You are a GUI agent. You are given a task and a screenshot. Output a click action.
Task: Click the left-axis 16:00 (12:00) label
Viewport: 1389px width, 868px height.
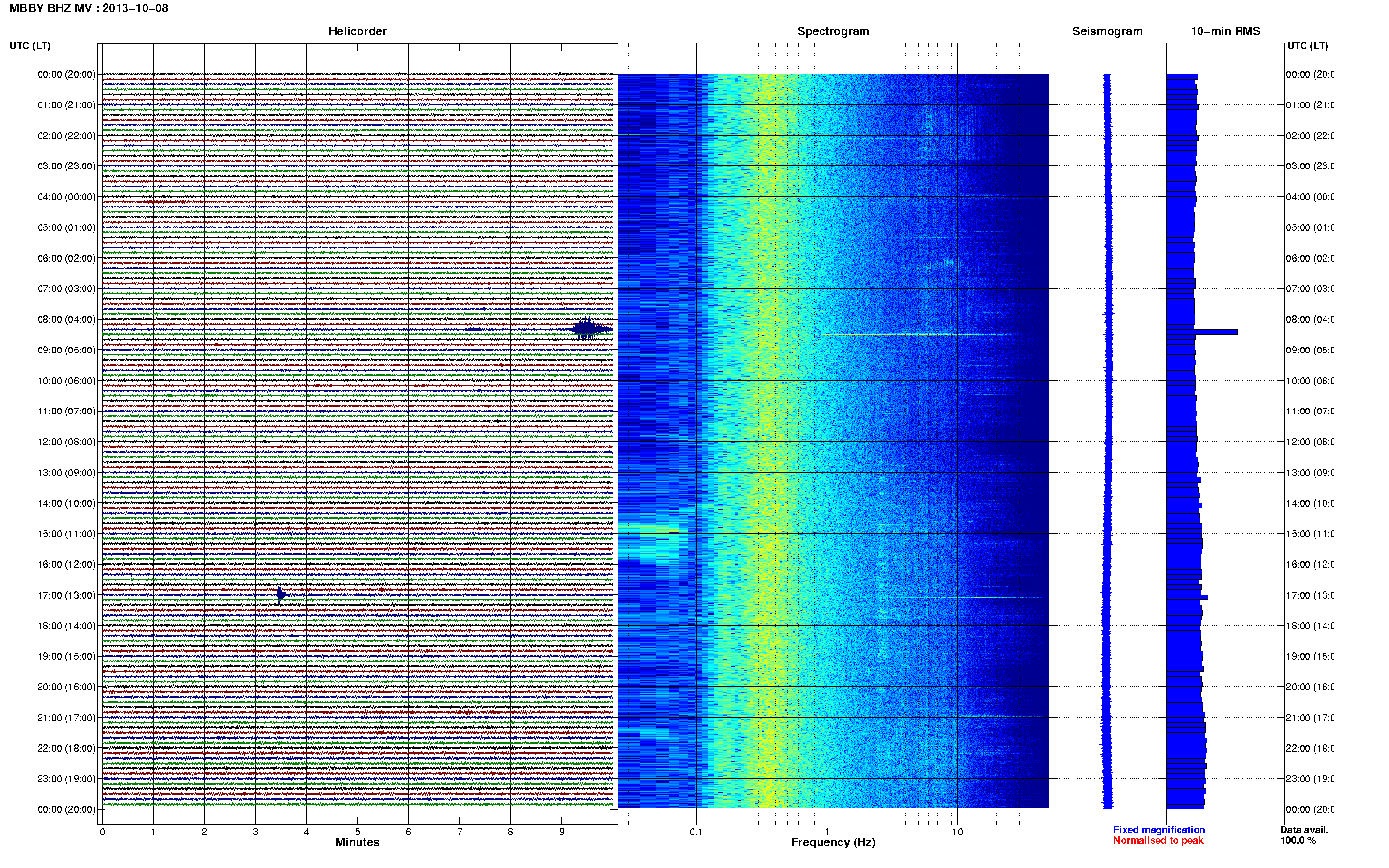pos(66,564)
